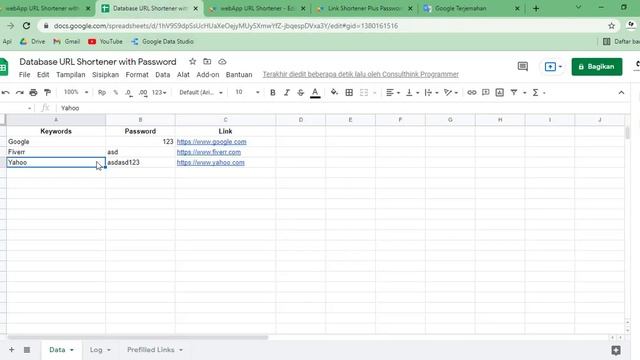
Task: Open the Default (Ari...) font dropdown
Action: click(201, 93)
